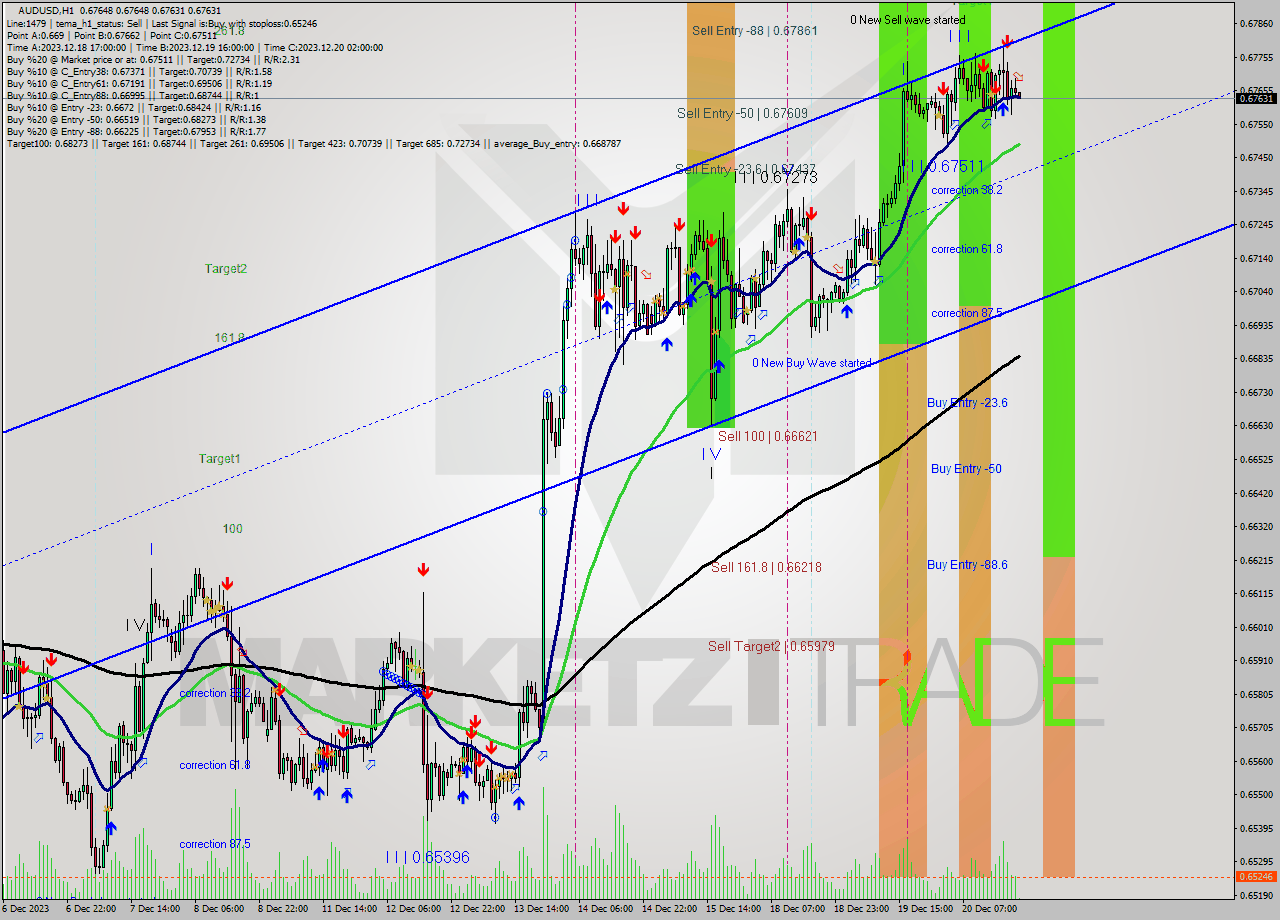Viewport: 1280px width, 920px height.
Task: Select the green 'Target2' label
Action: pyautogui.click(x=226, y=269)
